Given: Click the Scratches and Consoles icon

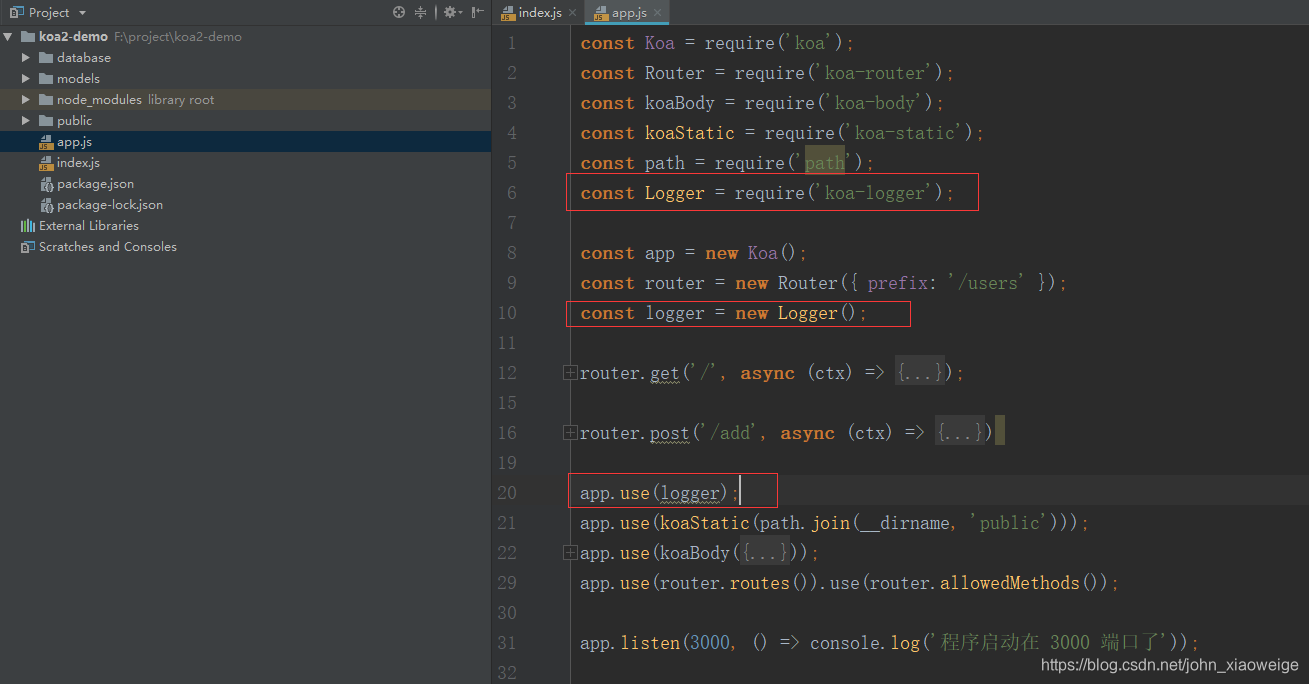Looking at the screenshot, I should [x=28, y=247].
